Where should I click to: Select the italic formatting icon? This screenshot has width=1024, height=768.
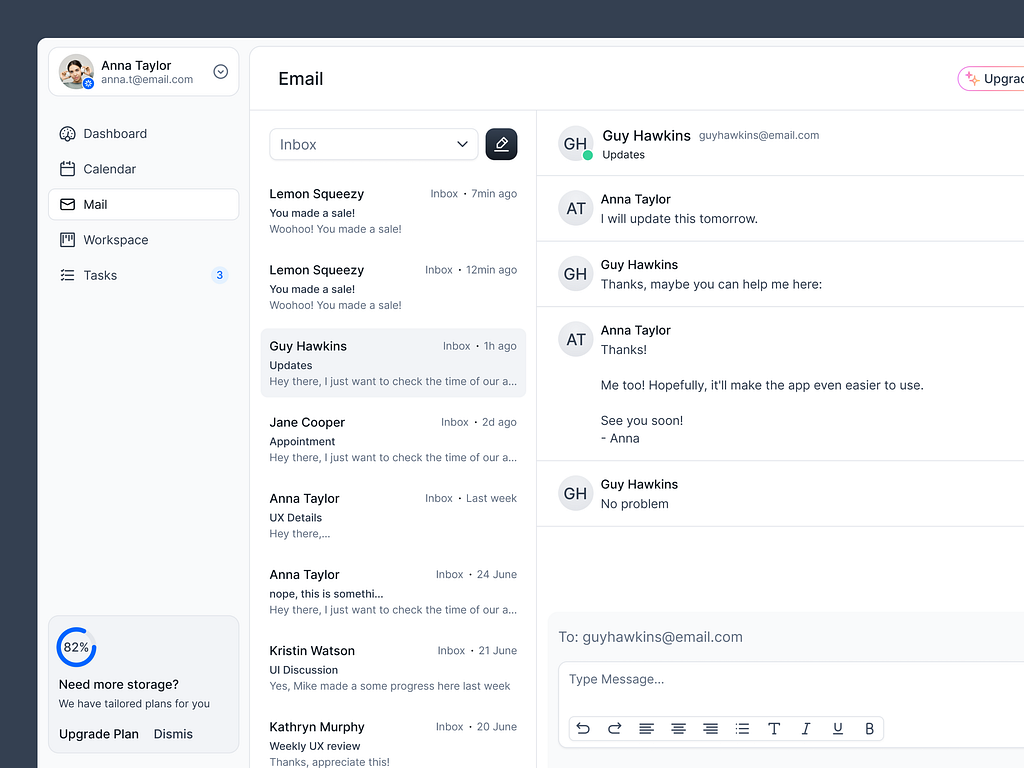(x=806, y=728)
